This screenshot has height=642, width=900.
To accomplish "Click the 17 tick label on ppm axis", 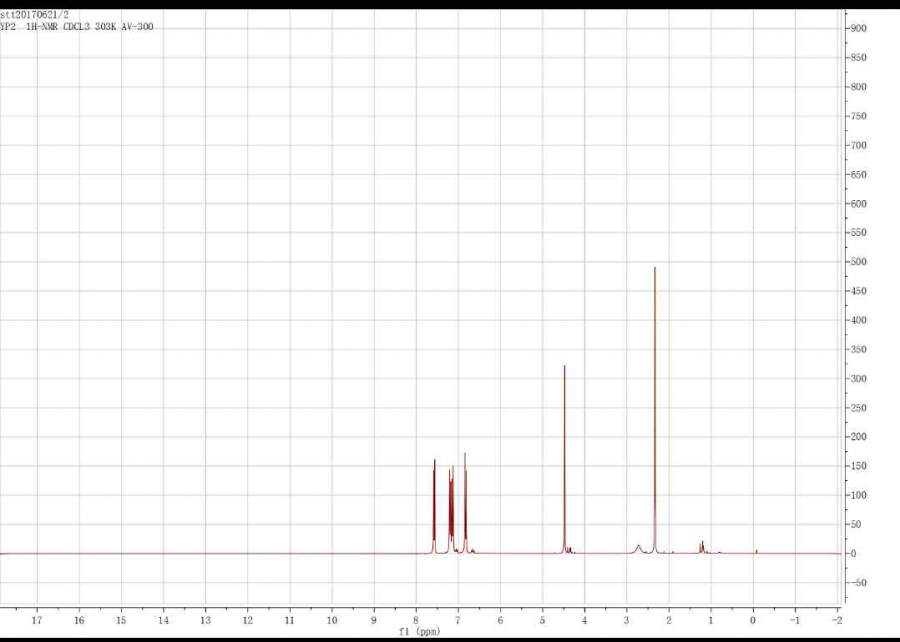I will click(37, 620).
